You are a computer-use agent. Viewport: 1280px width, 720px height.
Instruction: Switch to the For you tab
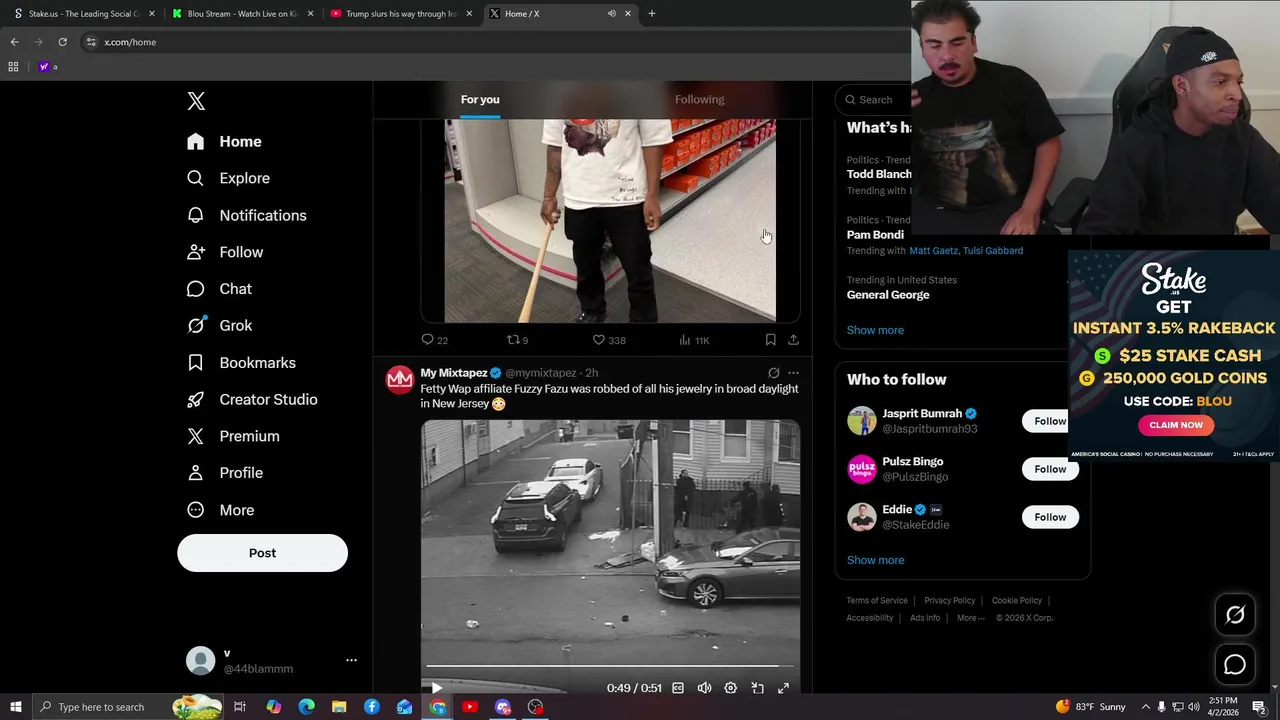click(x=480, y=99)
